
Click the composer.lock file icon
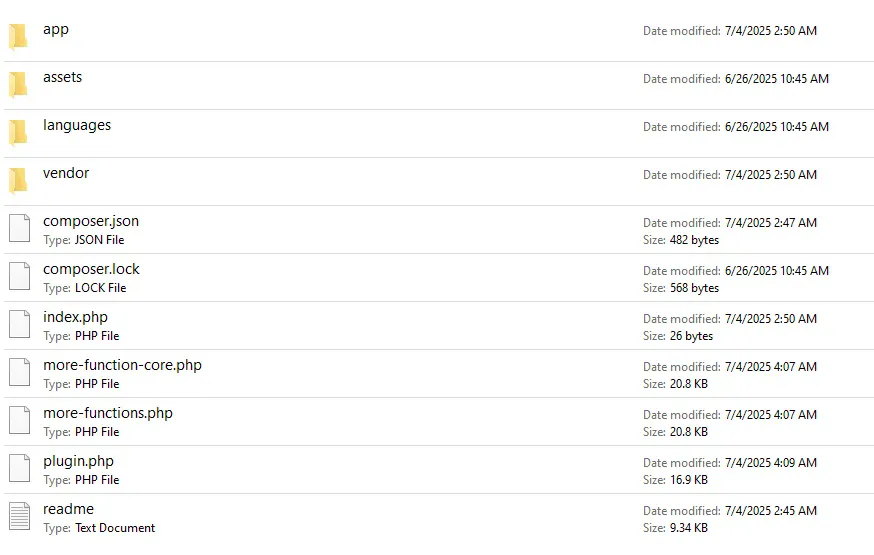(x=20, y=277)
